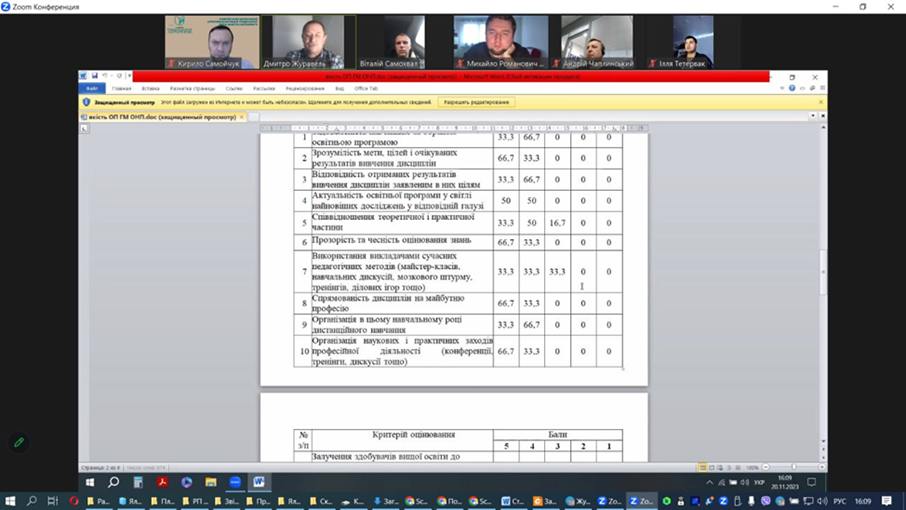Click Save icon in Word quick access toolbar

tap(95, 76)
